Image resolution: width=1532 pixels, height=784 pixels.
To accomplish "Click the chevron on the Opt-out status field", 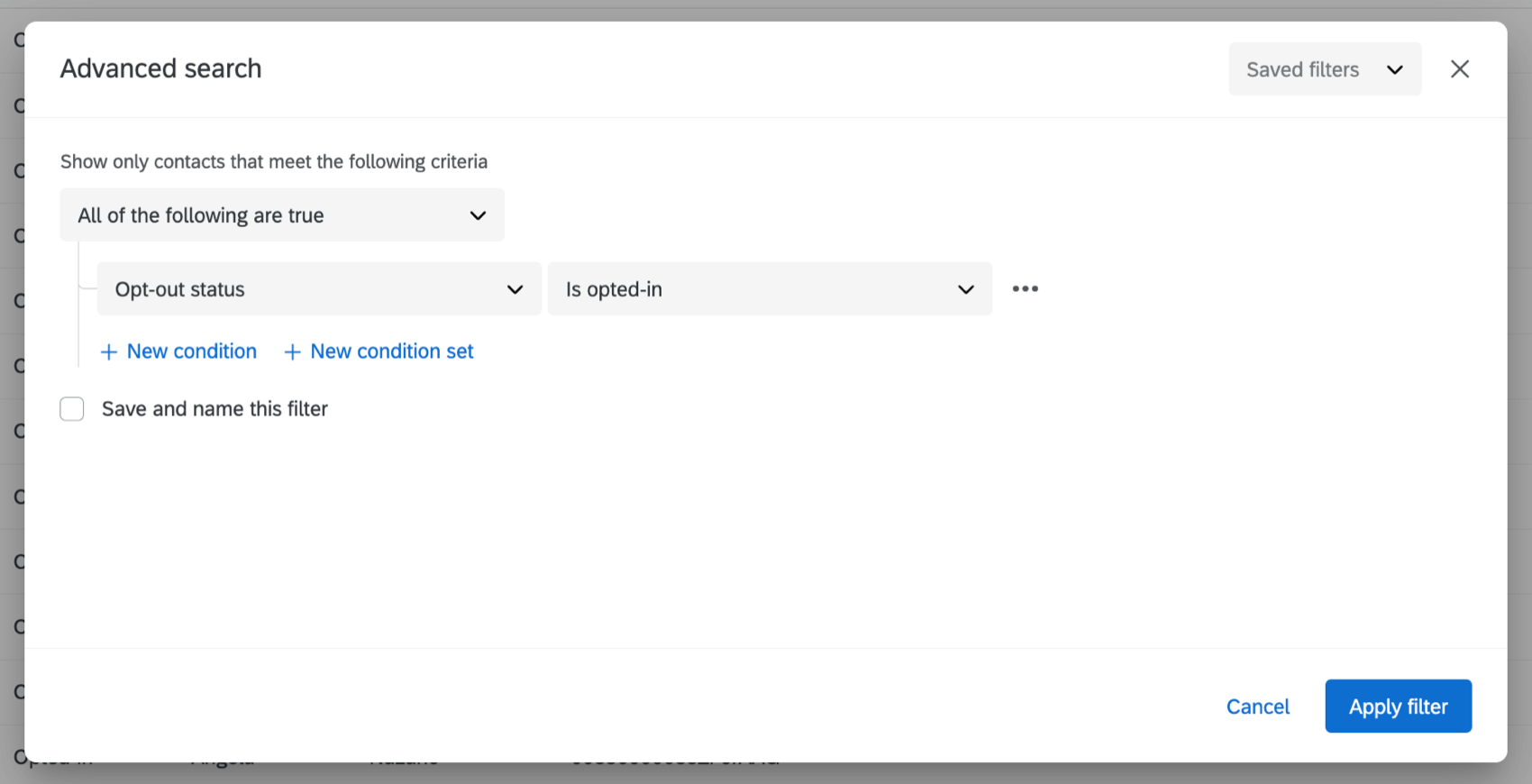I will click(x=515, y=289).
